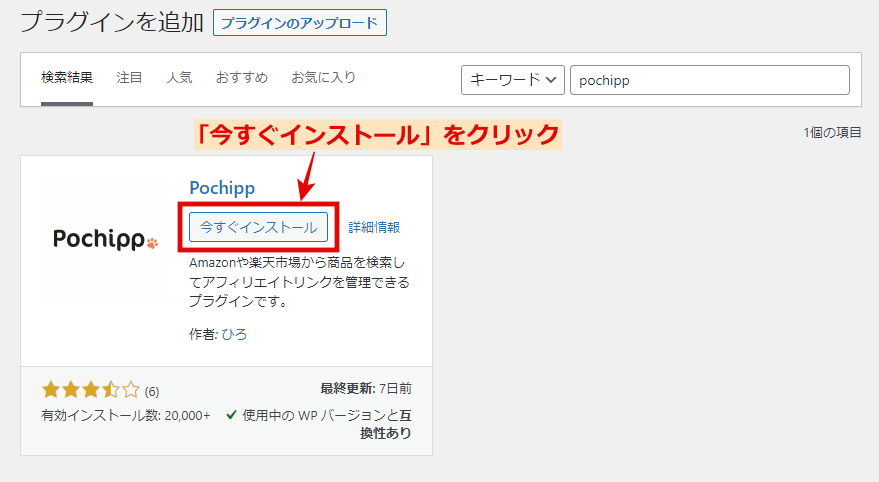The height and width of the screenshot is (482, 879).
Task: Switch to the 検索結果 tab
Action: (x=67, y=77)
